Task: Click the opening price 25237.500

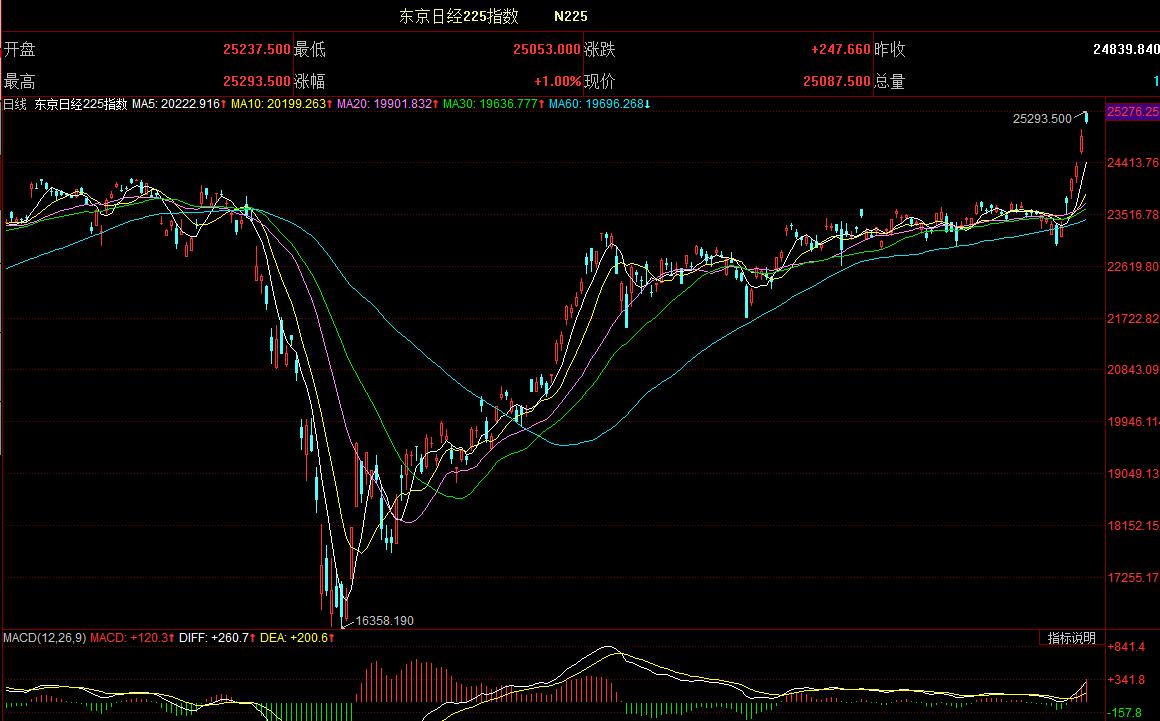Action: [257, 50]
